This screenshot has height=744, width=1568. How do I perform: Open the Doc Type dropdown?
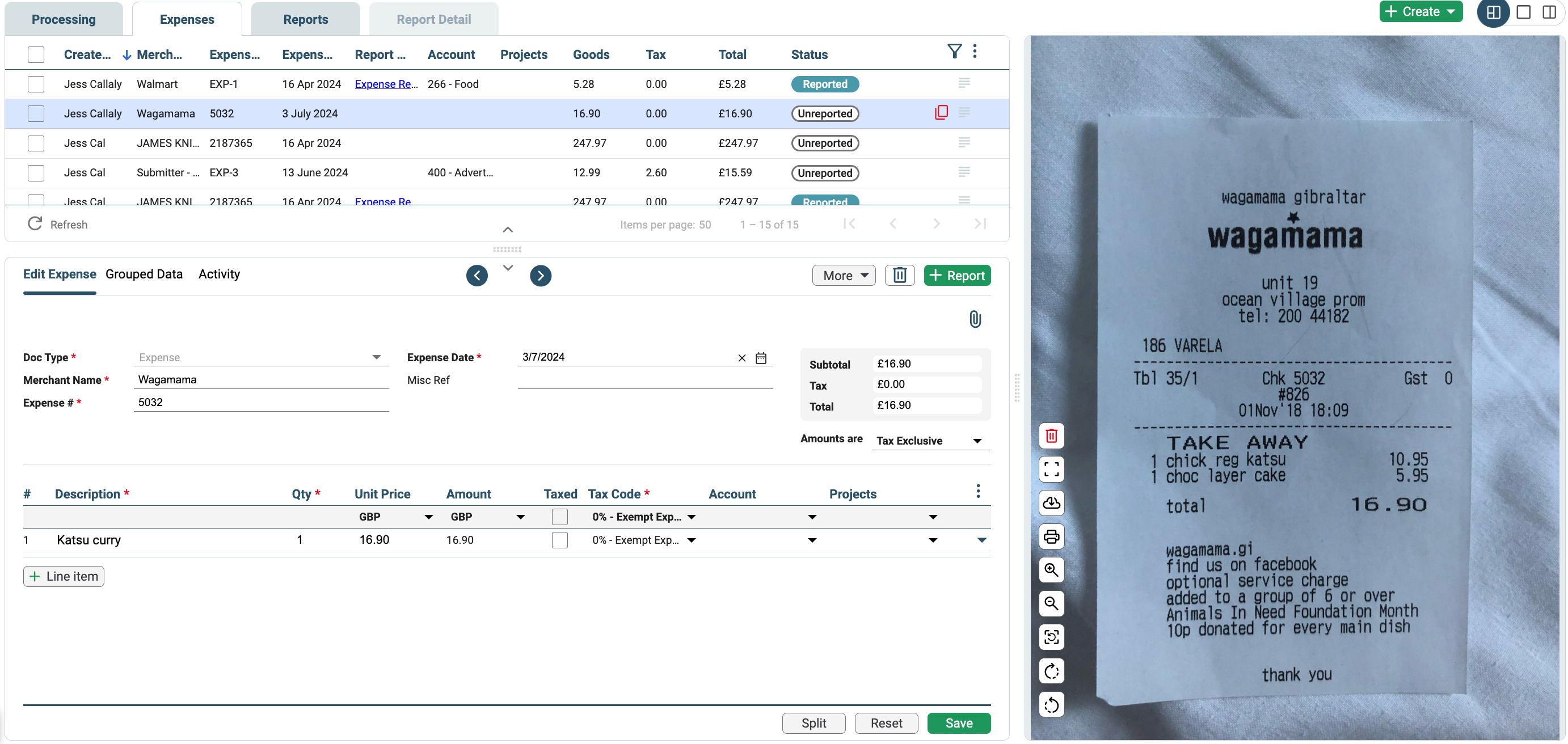(261, 358)
